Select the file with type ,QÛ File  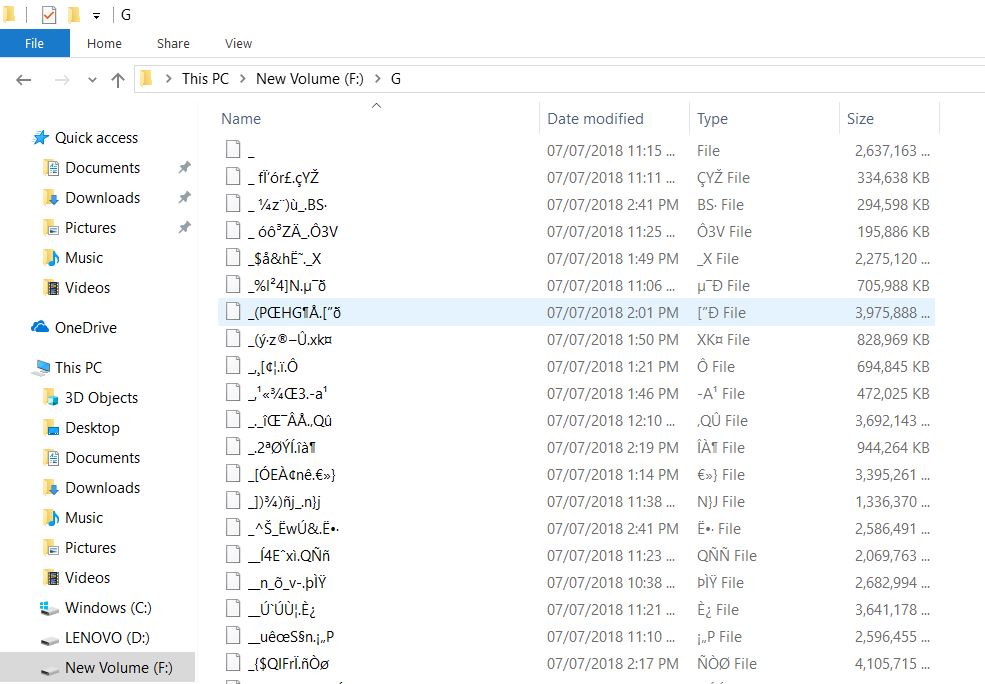576,421
